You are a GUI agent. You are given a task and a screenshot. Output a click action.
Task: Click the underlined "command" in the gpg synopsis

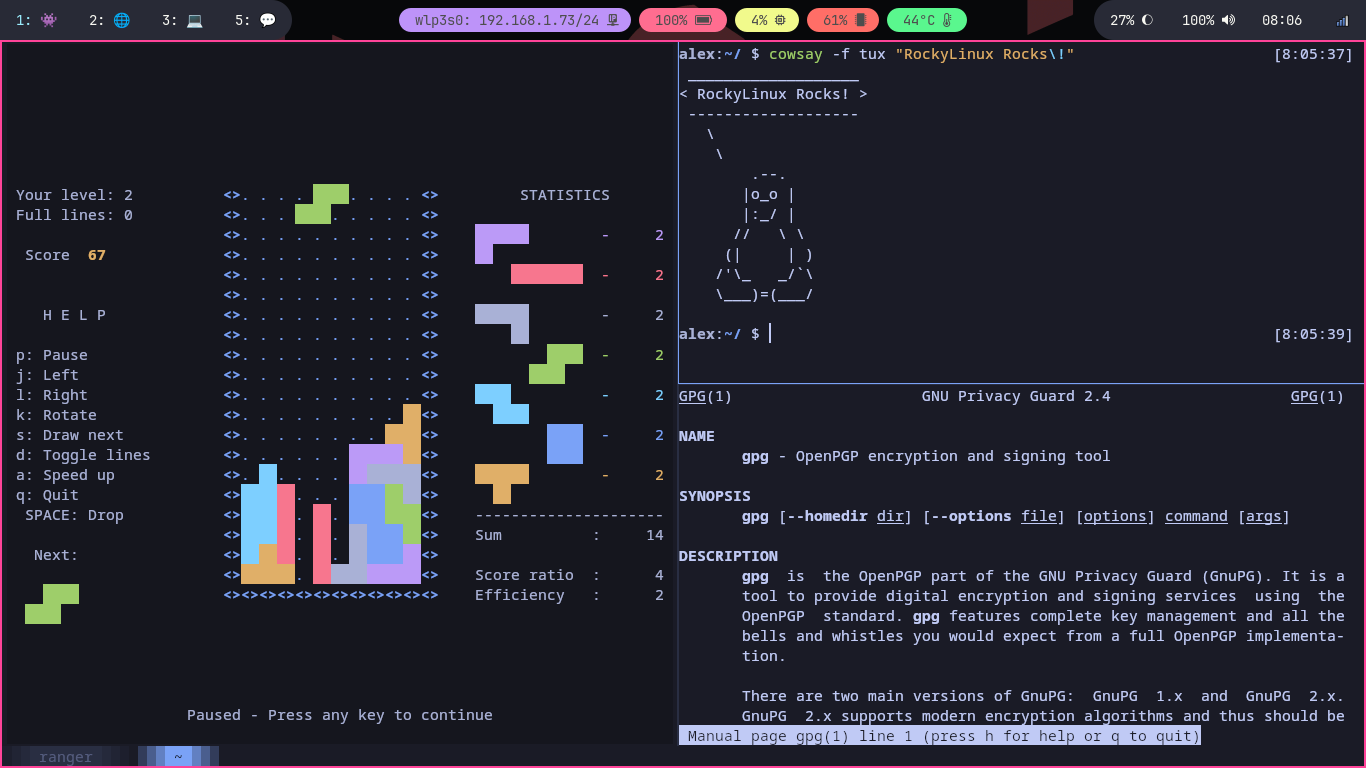coord(1196,516)
